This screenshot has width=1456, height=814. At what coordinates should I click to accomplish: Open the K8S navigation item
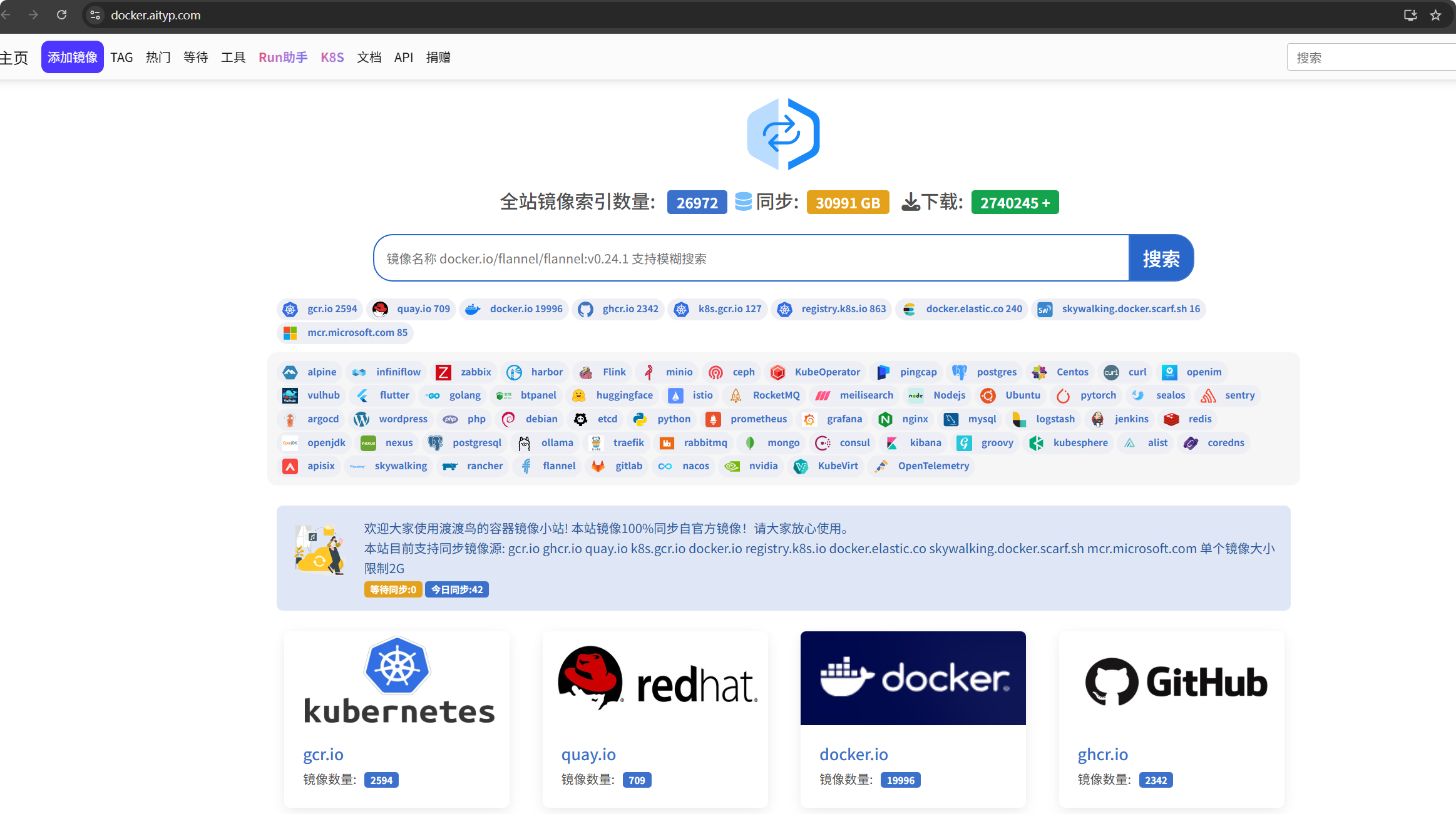pyautogui.click(x=332, y=58)
